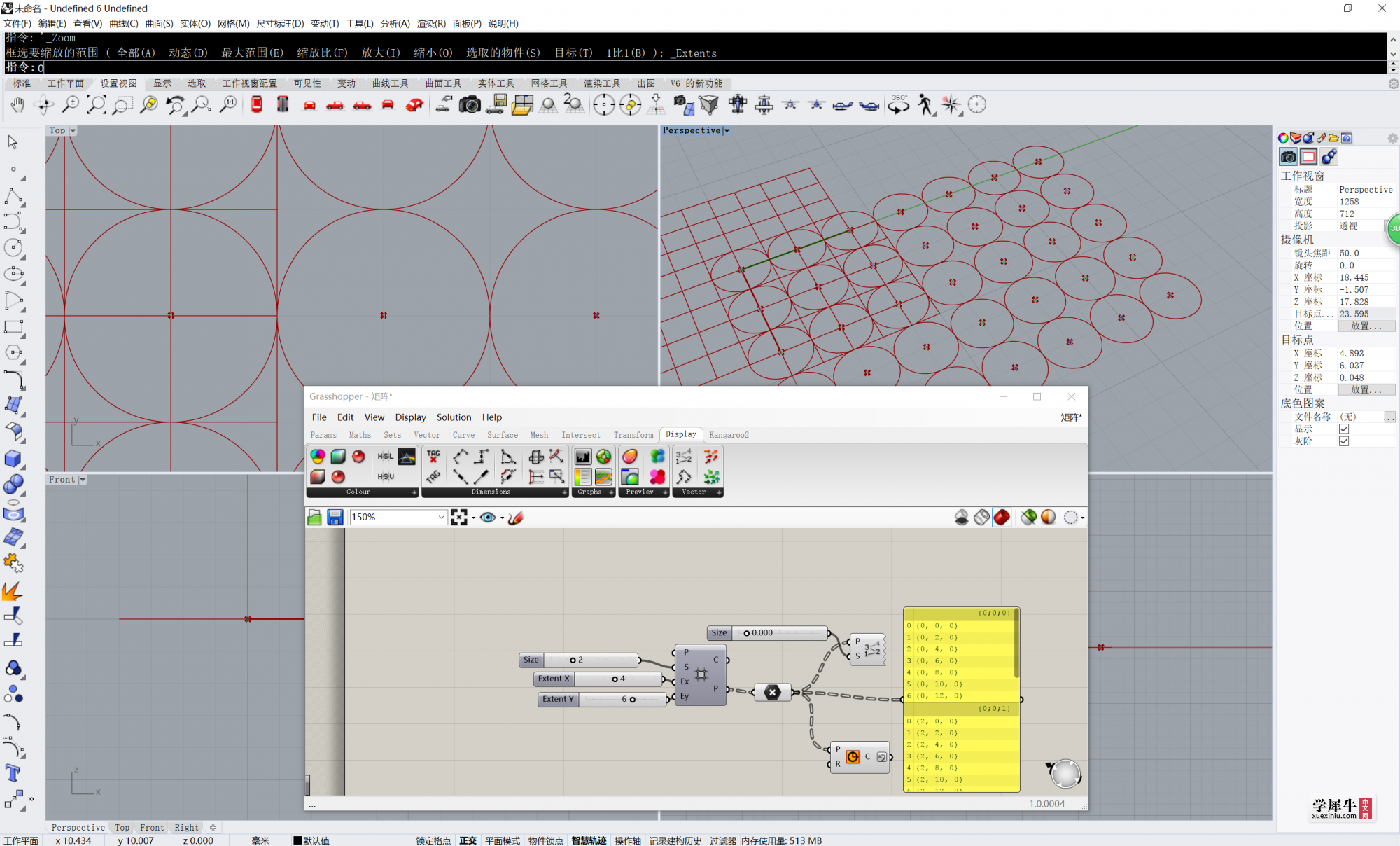Expand the Vector panel in Grasshopper ribbon

coord(719,492)
